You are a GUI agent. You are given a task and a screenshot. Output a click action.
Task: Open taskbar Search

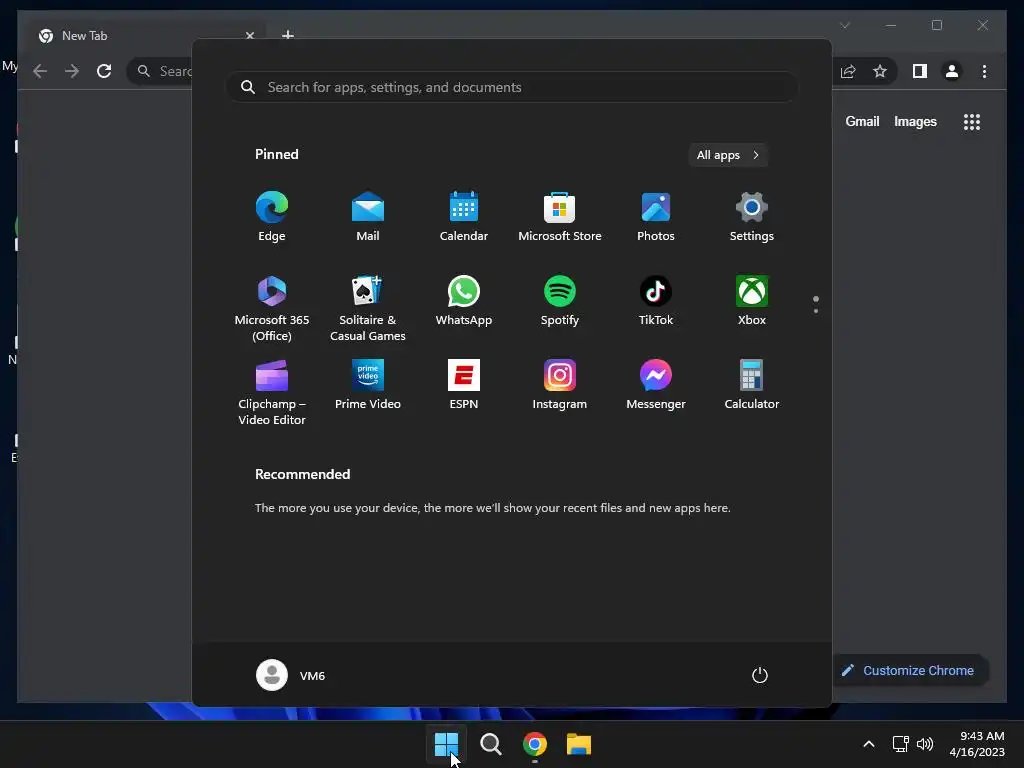coord(490,744)
